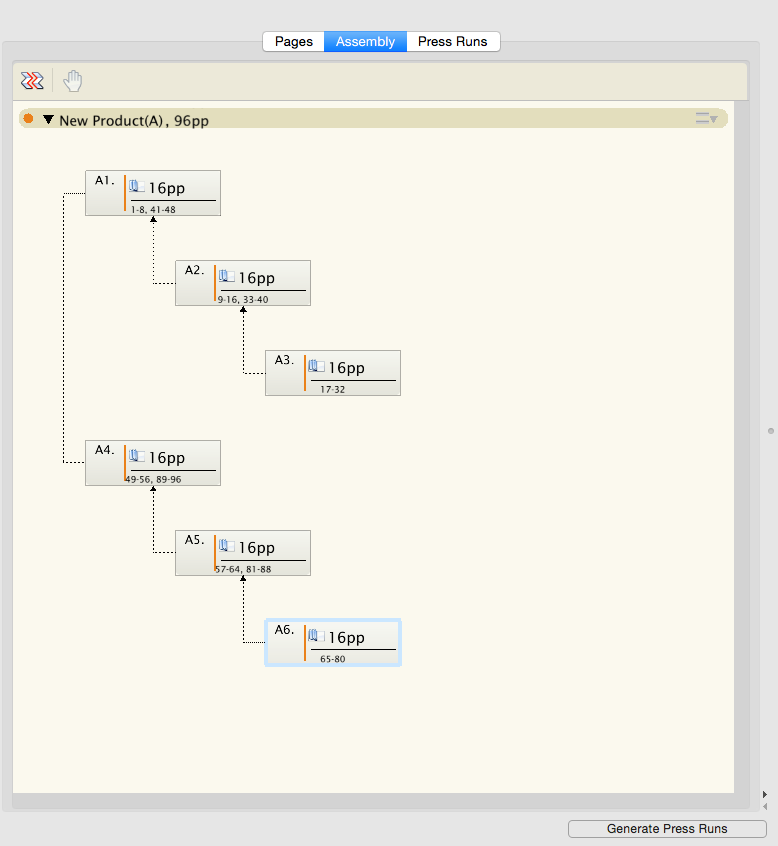Click Generate Press Runs button

tap(667, 829)
